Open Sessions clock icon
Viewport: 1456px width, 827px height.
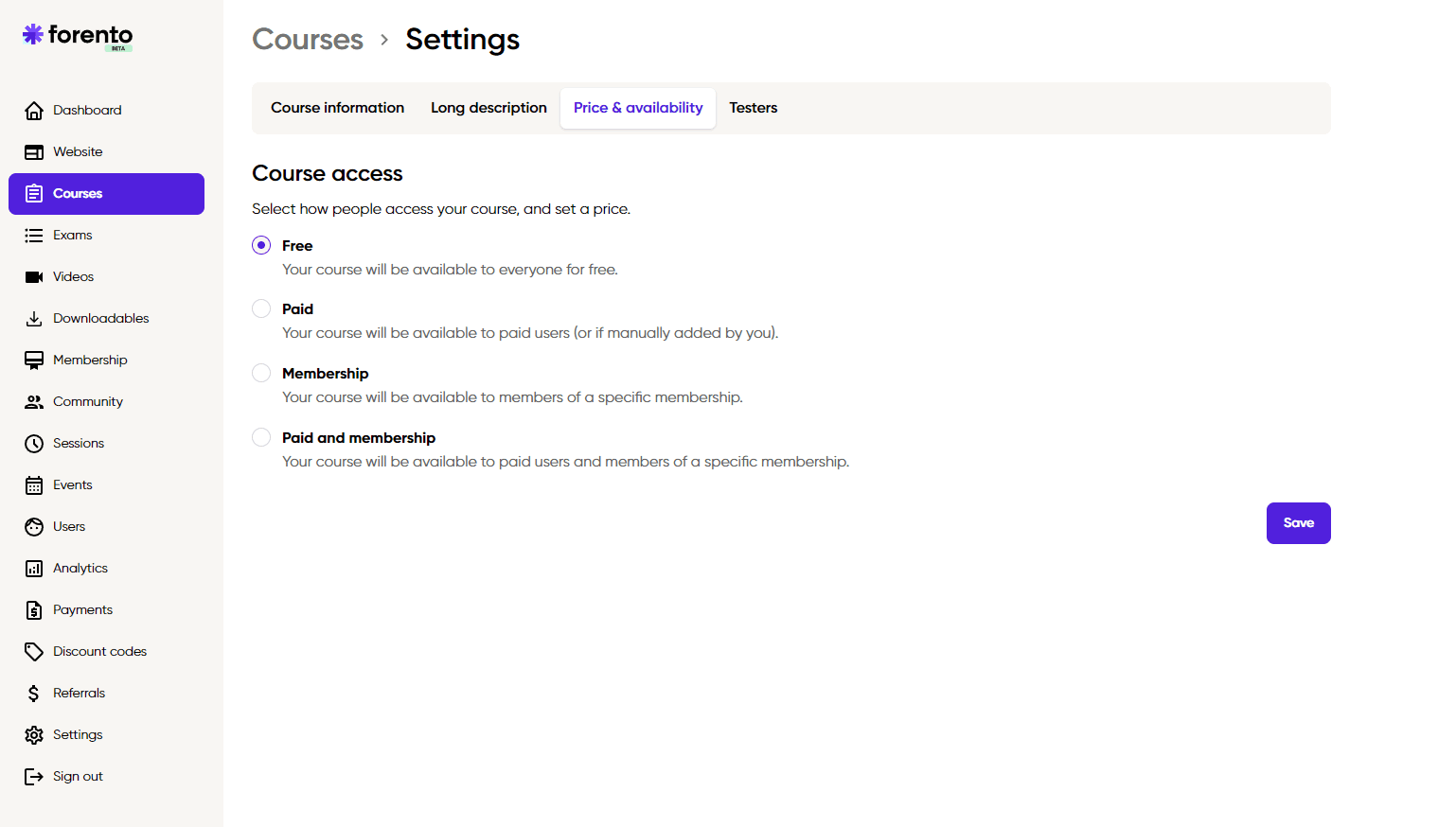(34, 444)
